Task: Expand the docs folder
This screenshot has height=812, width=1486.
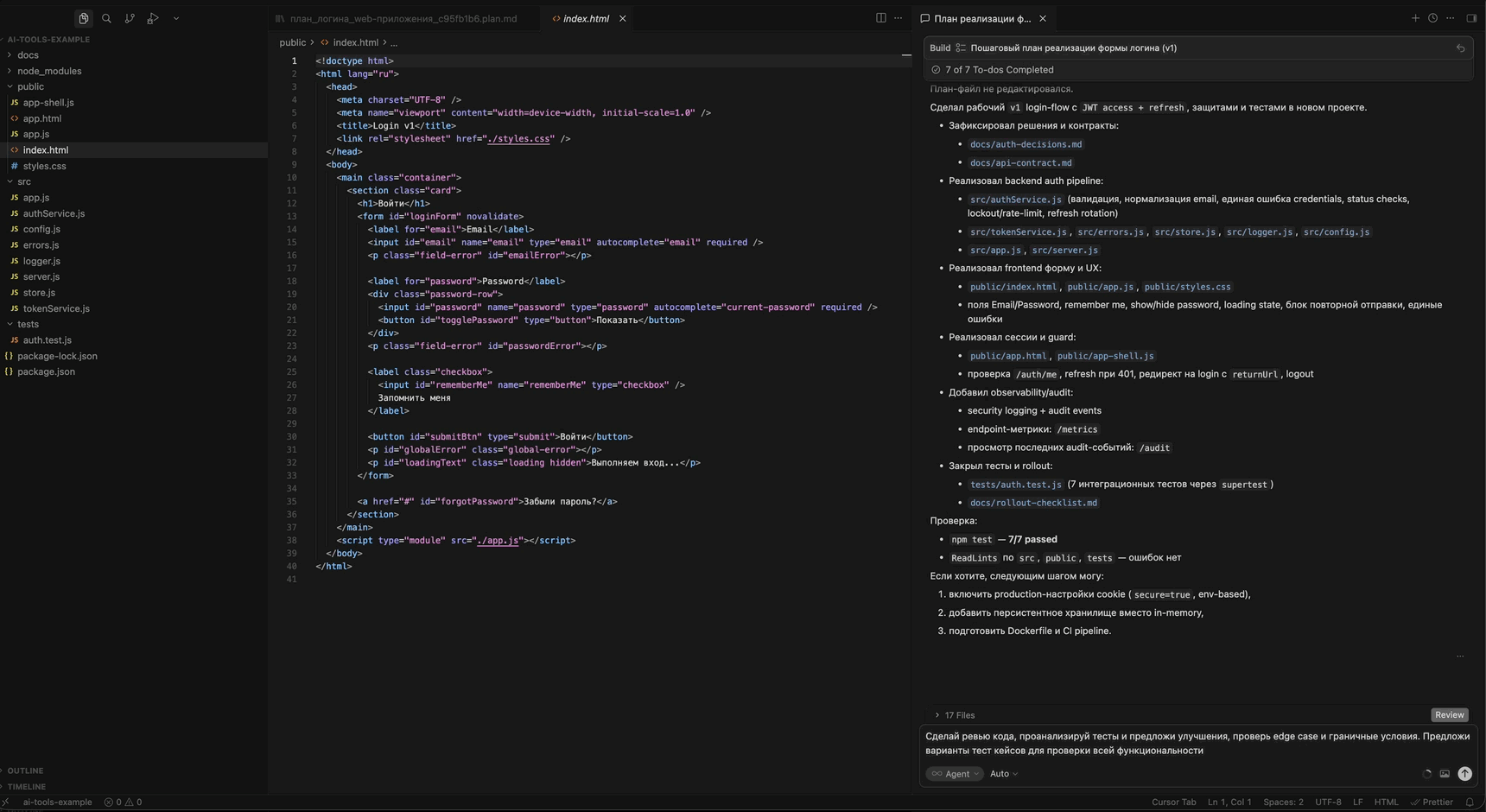Action: [x=28, y=55]
